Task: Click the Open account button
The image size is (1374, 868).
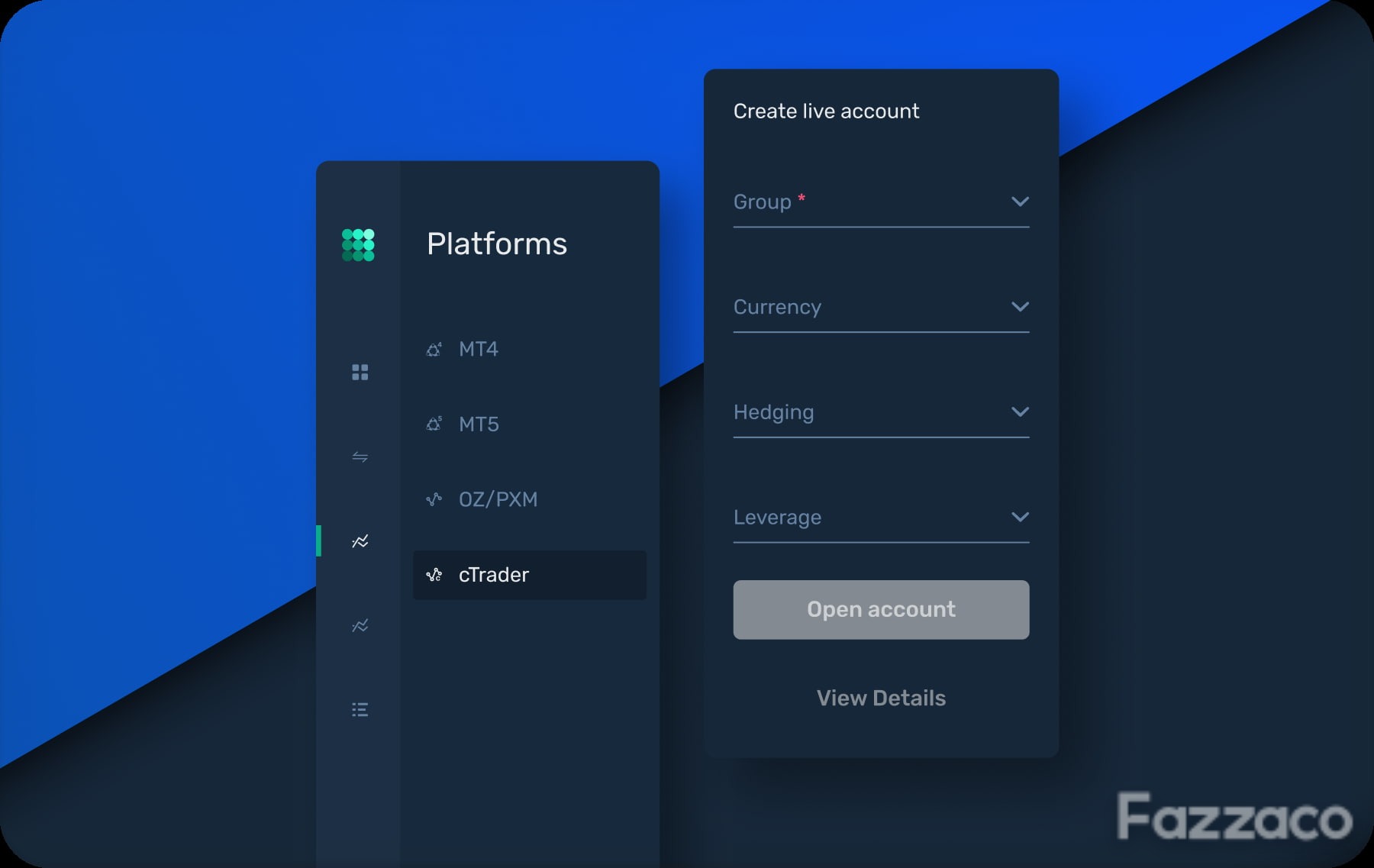Action: [x=881, y=610]
